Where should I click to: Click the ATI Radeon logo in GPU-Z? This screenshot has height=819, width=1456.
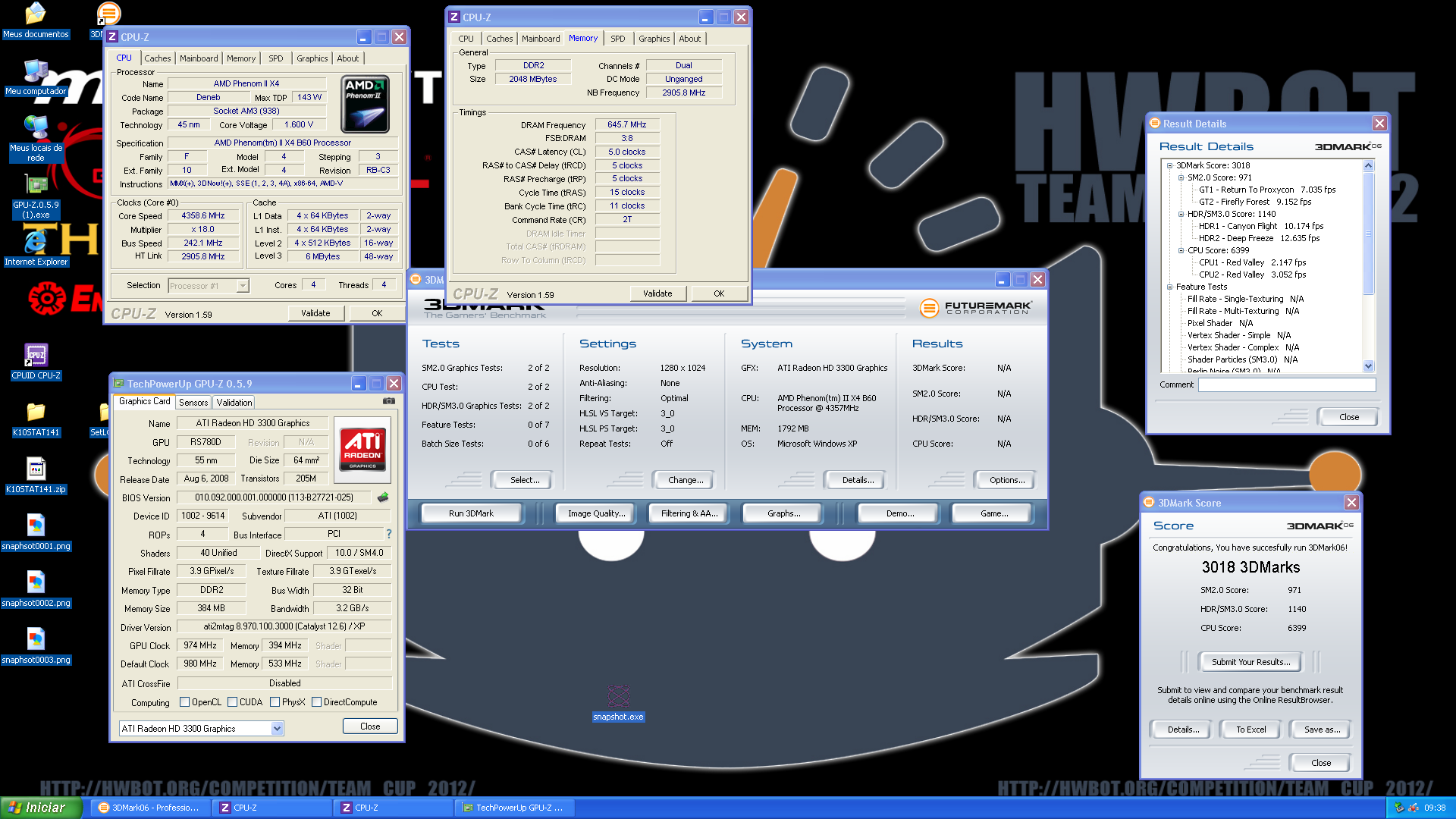point(362,449)
